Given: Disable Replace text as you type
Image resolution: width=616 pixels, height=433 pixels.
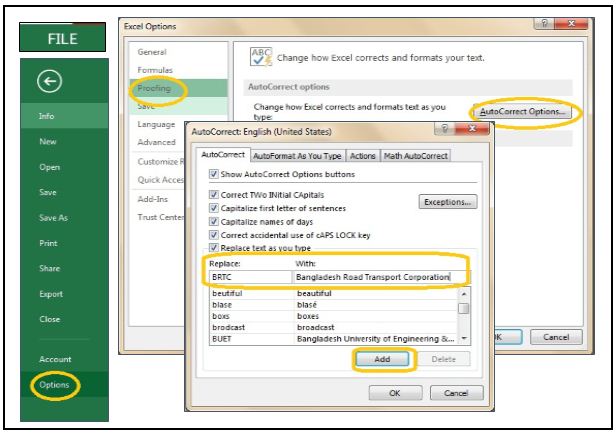Looking at the screenshot, I should click(211, 246).
